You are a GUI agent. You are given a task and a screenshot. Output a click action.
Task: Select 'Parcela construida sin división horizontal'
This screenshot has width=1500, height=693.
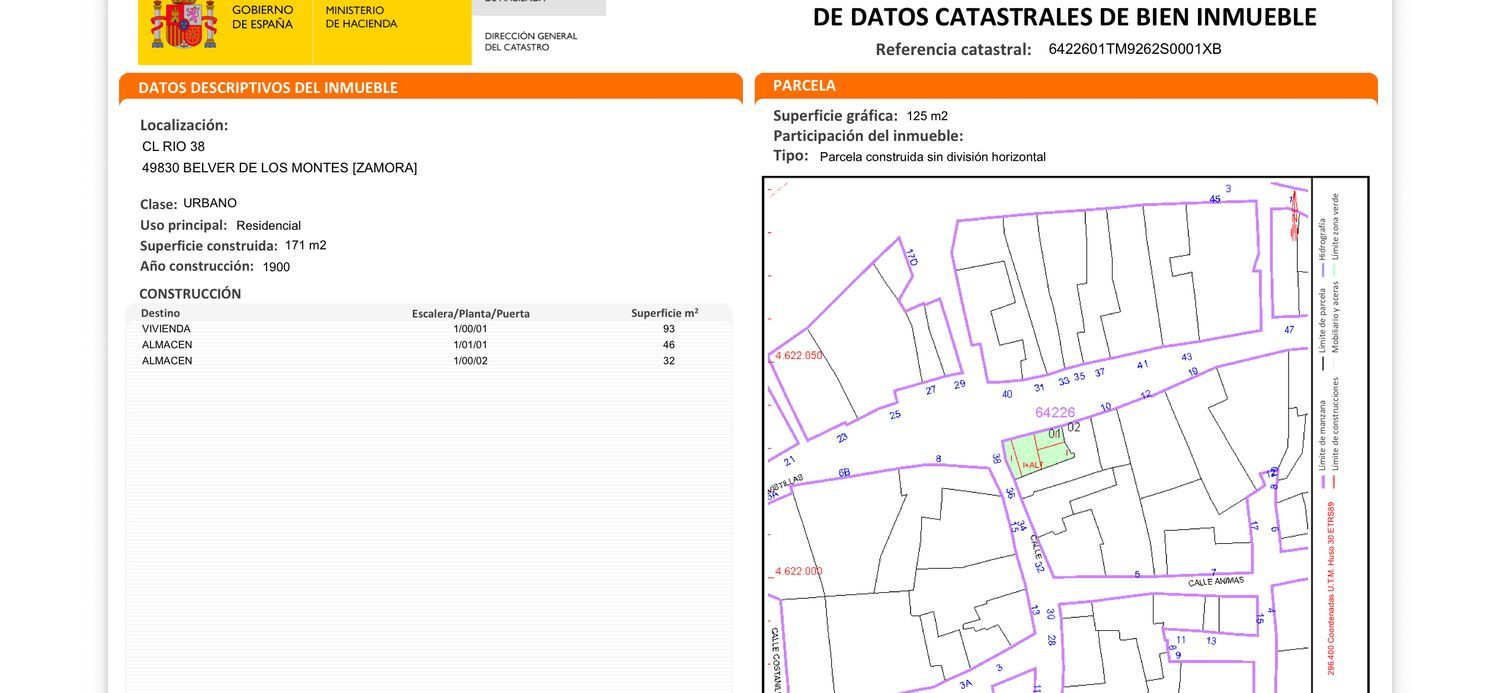click(932, 157)
